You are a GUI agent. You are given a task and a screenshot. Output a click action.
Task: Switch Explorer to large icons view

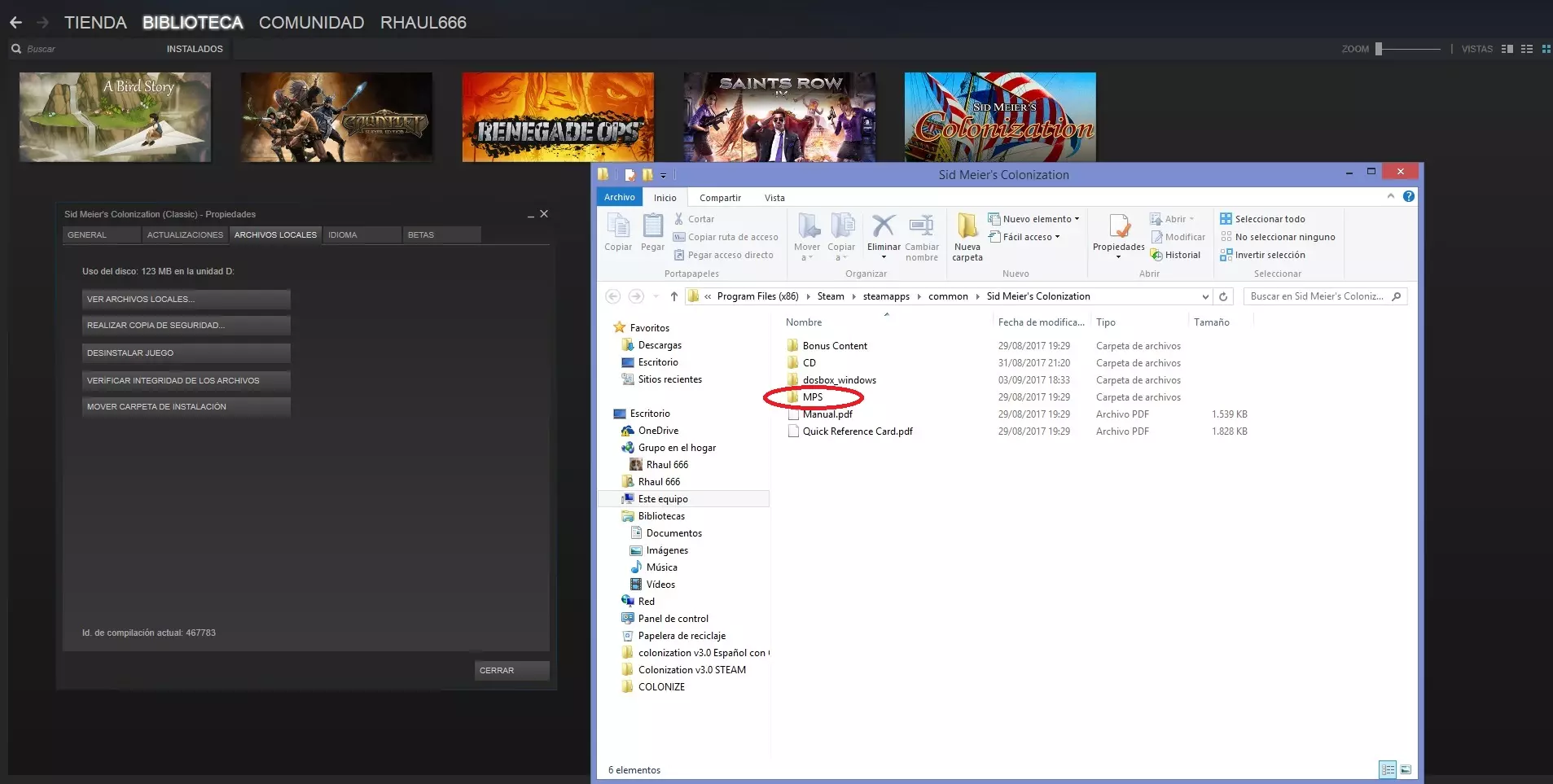click(1406, 769)
